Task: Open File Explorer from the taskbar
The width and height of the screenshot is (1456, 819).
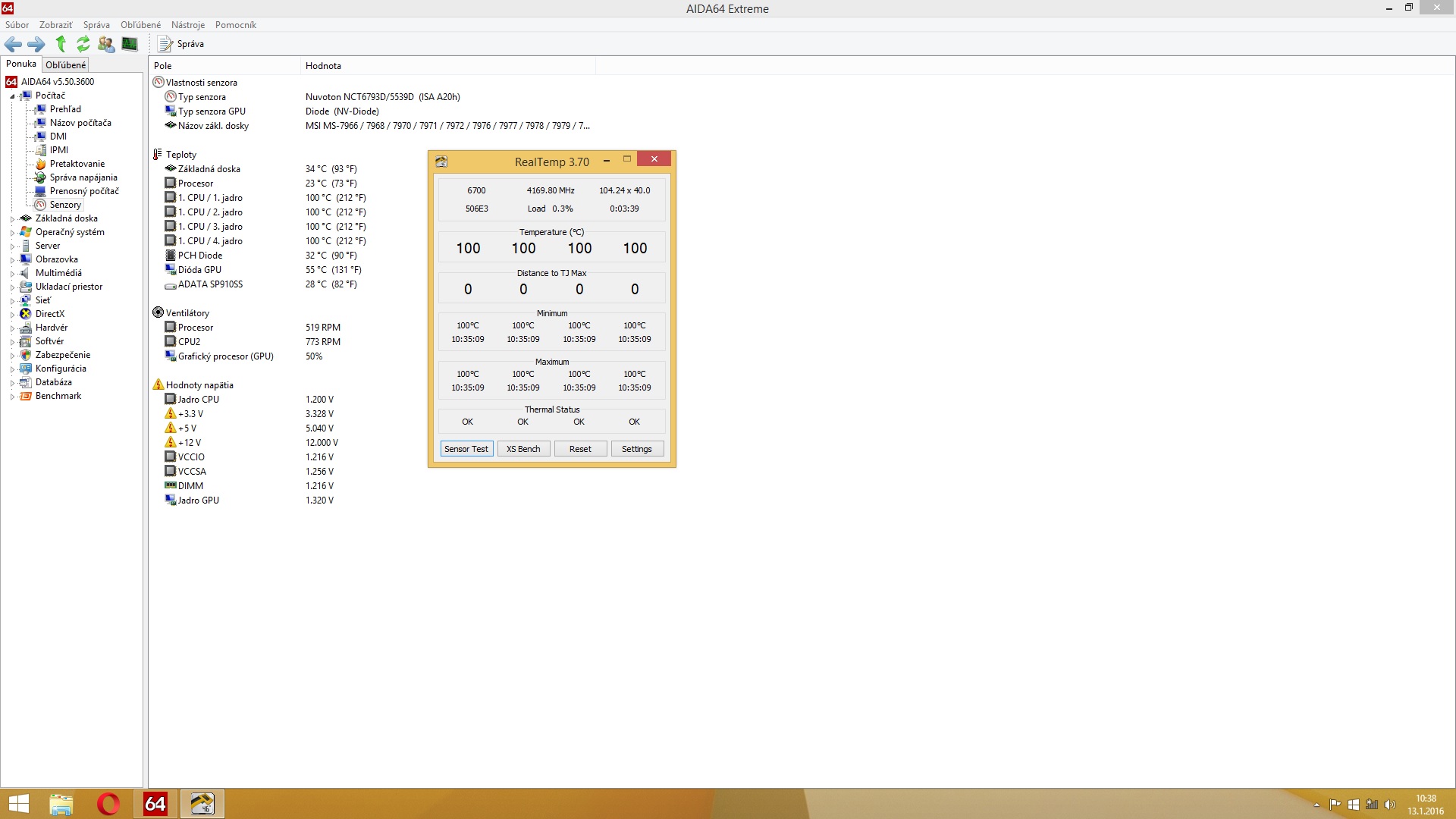Action: [61, 804]
